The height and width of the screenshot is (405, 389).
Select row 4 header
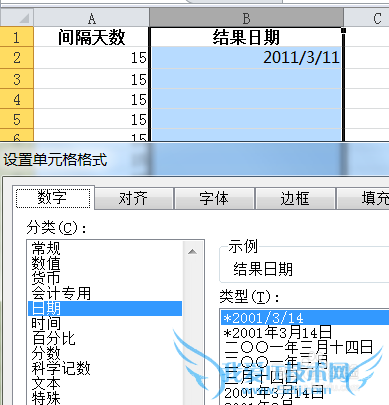[x=17, y=99]
